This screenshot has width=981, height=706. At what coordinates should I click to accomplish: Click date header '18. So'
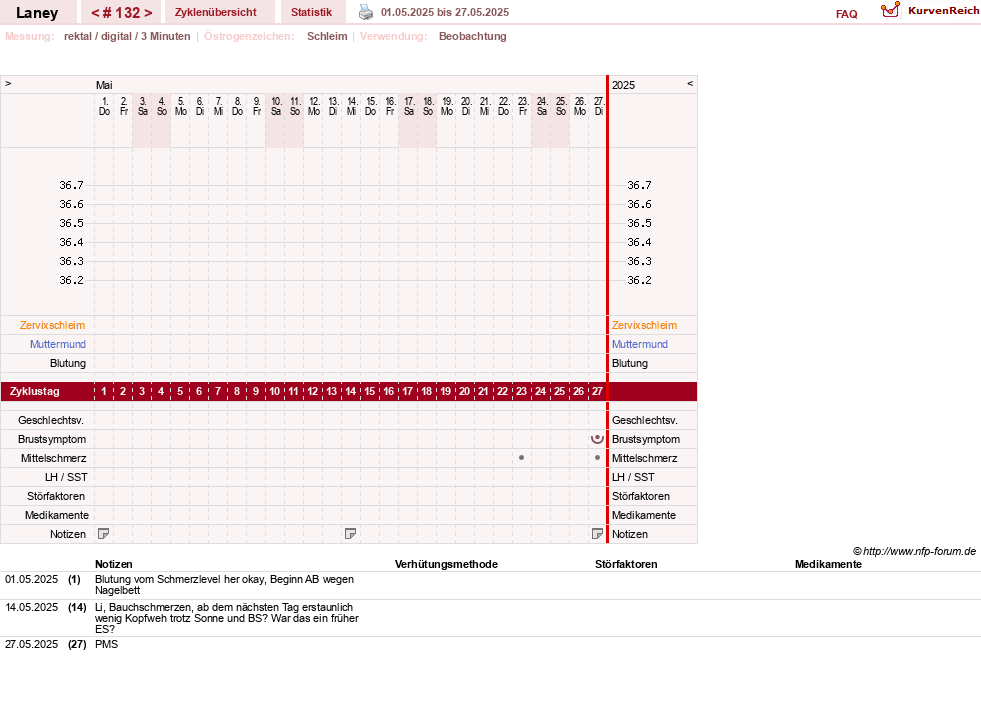(427, 106)
